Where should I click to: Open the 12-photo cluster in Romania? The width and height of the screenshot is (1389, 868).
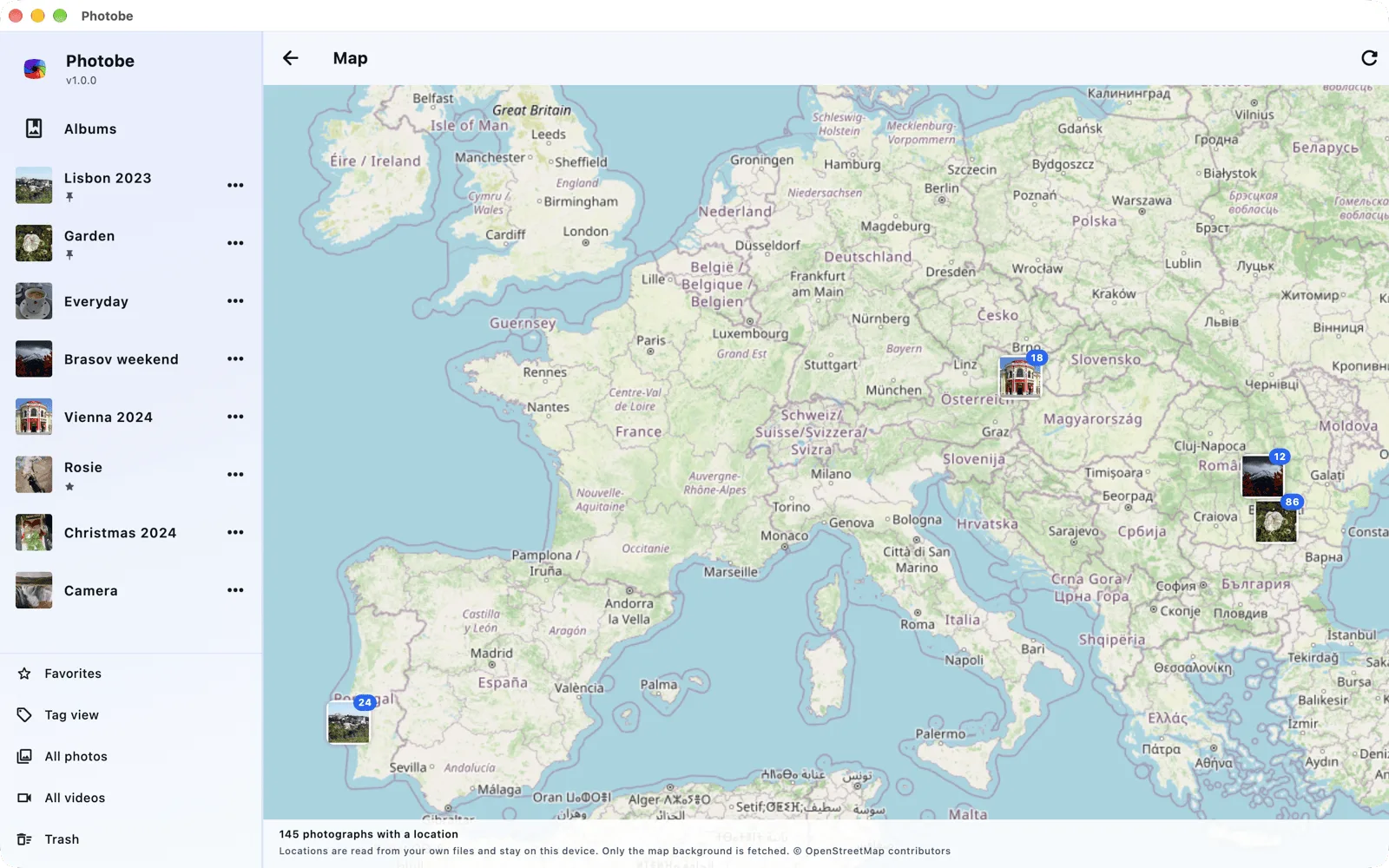(1263, 476)
